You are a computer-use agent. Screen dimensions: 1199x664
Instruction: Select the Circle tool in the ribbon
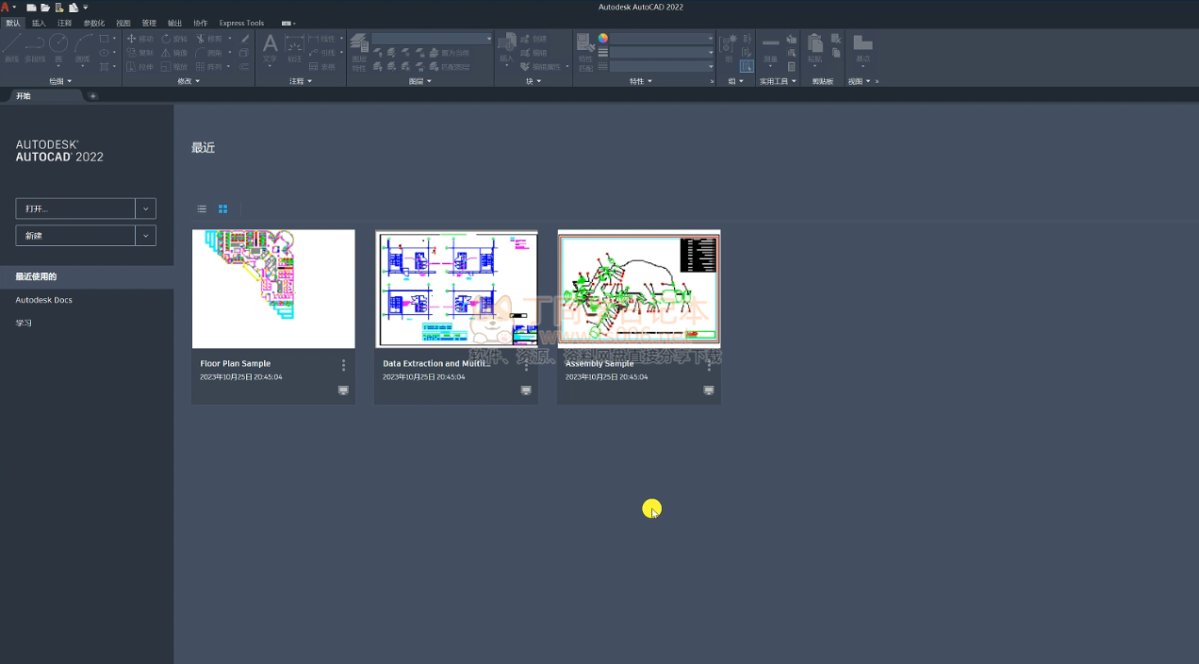58,43
